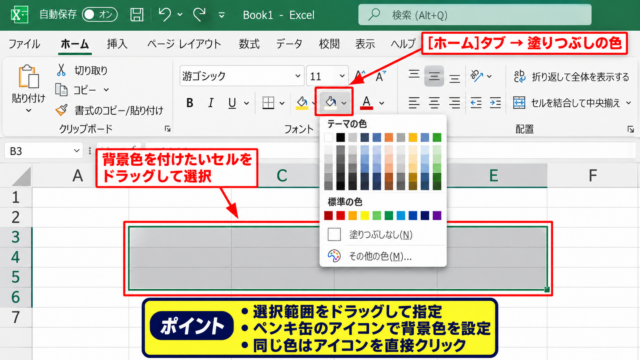Screen dimensions: 640x360
Task: Apply borders with the borders grid icon
Action: pyautogui.click(x=268, y=103)
